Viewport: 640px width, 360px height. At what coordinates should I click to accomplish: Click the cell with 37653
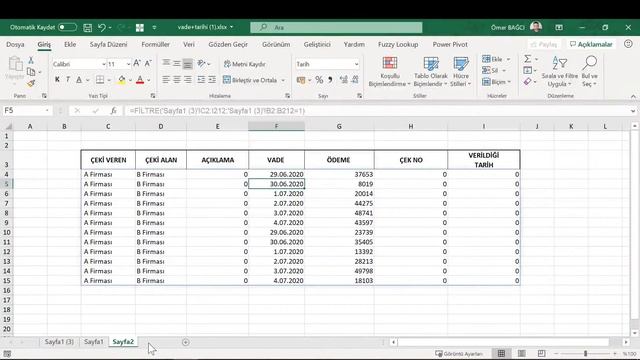[339, 174]
